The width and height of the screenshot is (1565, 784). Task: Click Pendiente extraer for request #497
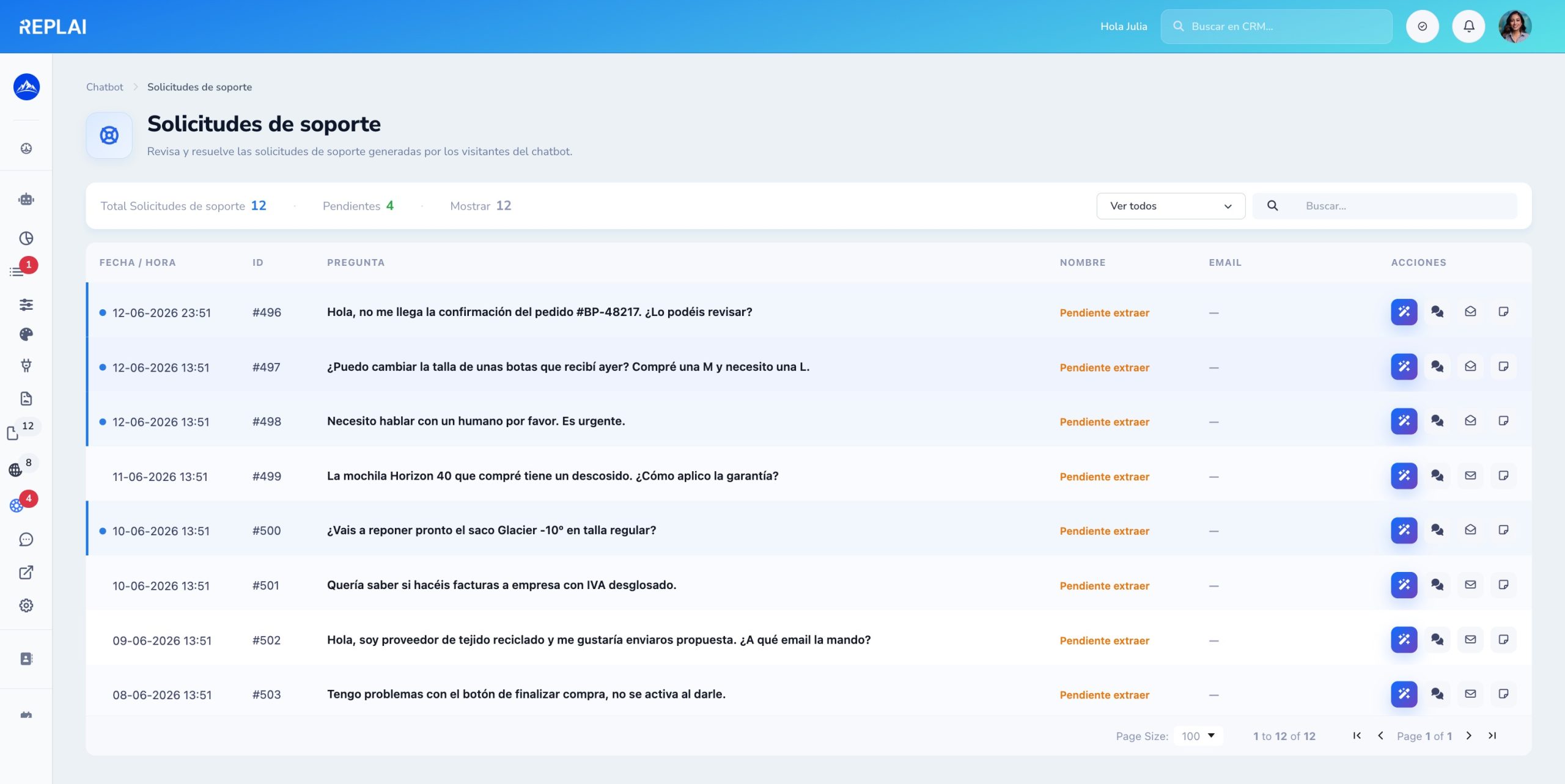tap(1104, 367)
